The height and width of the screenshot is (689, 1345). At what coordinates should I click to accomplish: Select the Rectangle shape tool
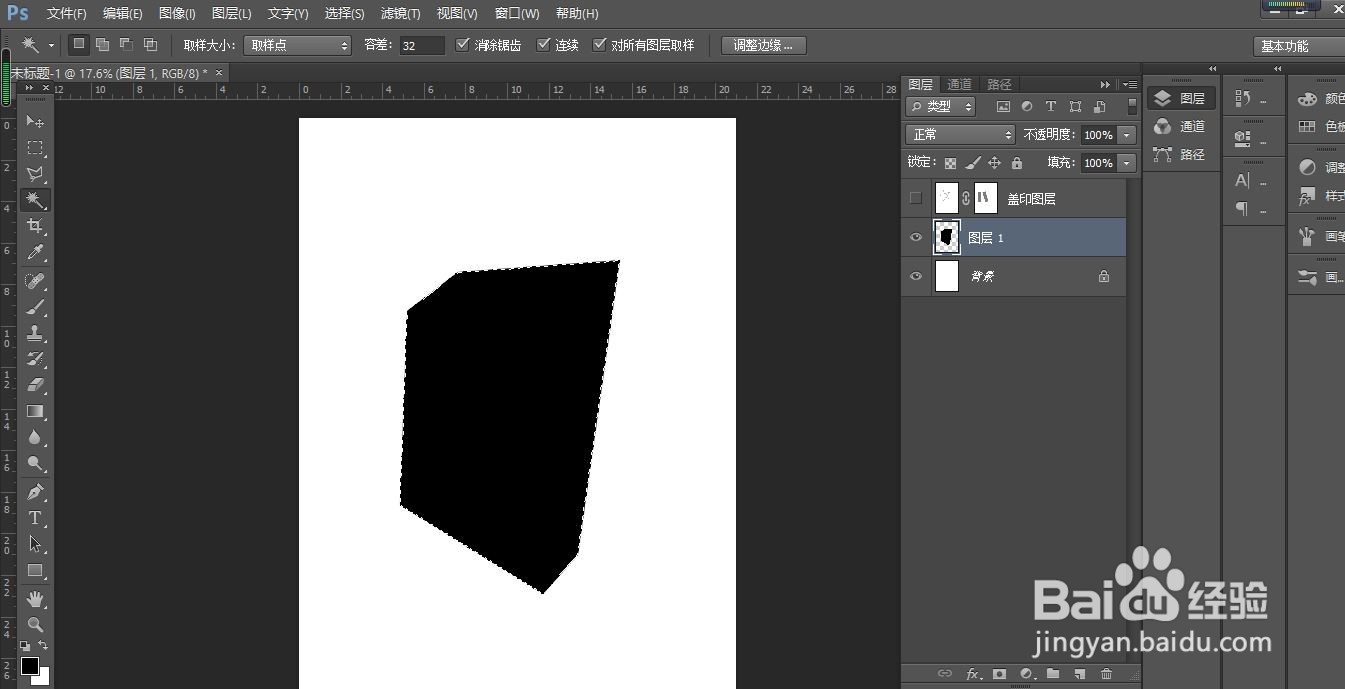(x=35, y=570)
